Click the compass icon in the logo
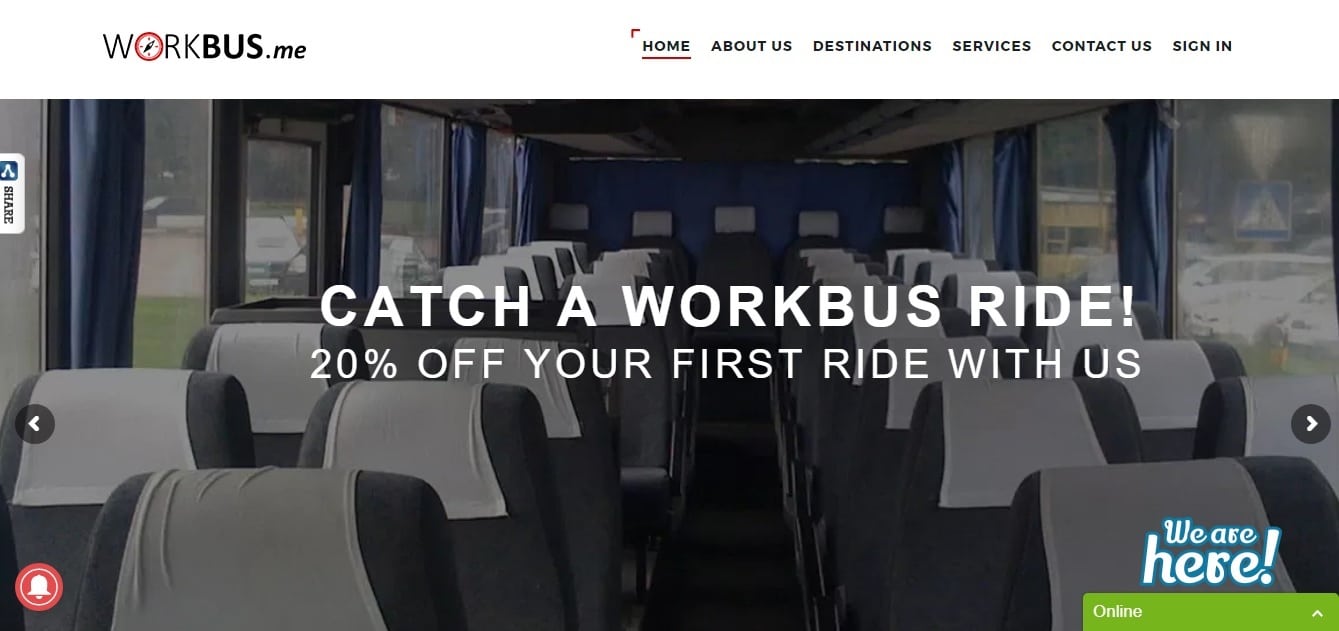Screen dimensions: 1339x631 tap(148, 47)
